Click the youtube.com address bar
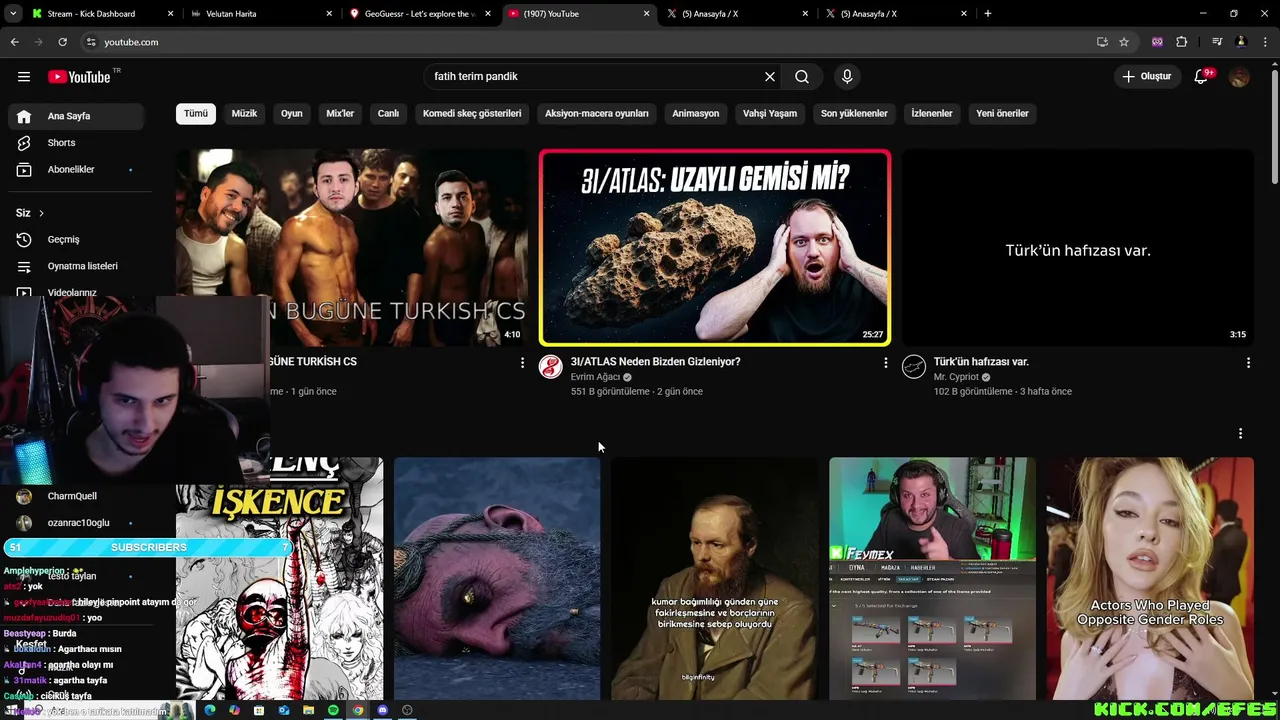Viewport: 1280px width, 720px height. 590,42
